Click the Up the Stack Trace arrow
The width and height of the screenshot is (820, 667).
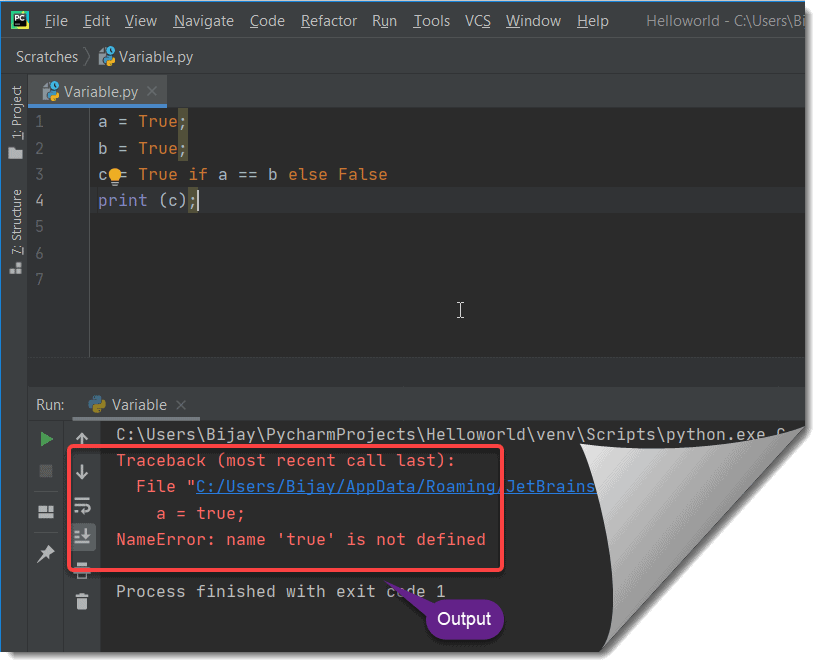point(82,436)
